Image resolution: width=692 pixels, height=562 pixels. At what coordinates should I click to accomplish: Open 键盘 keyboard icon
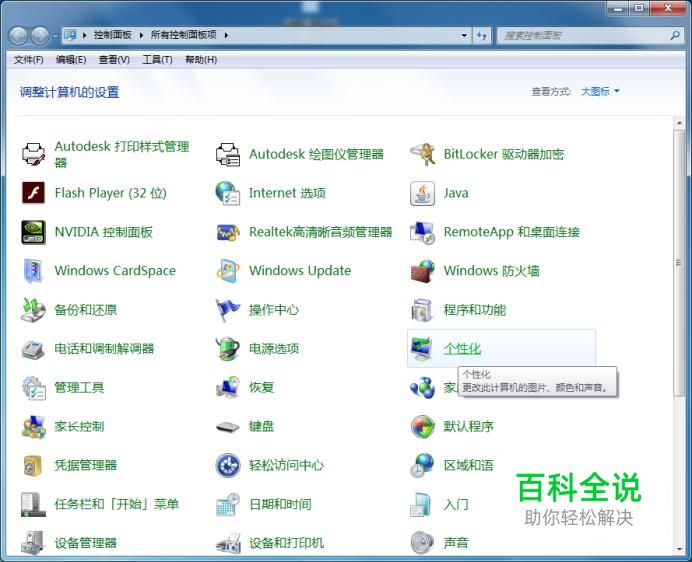pos(228,426)
